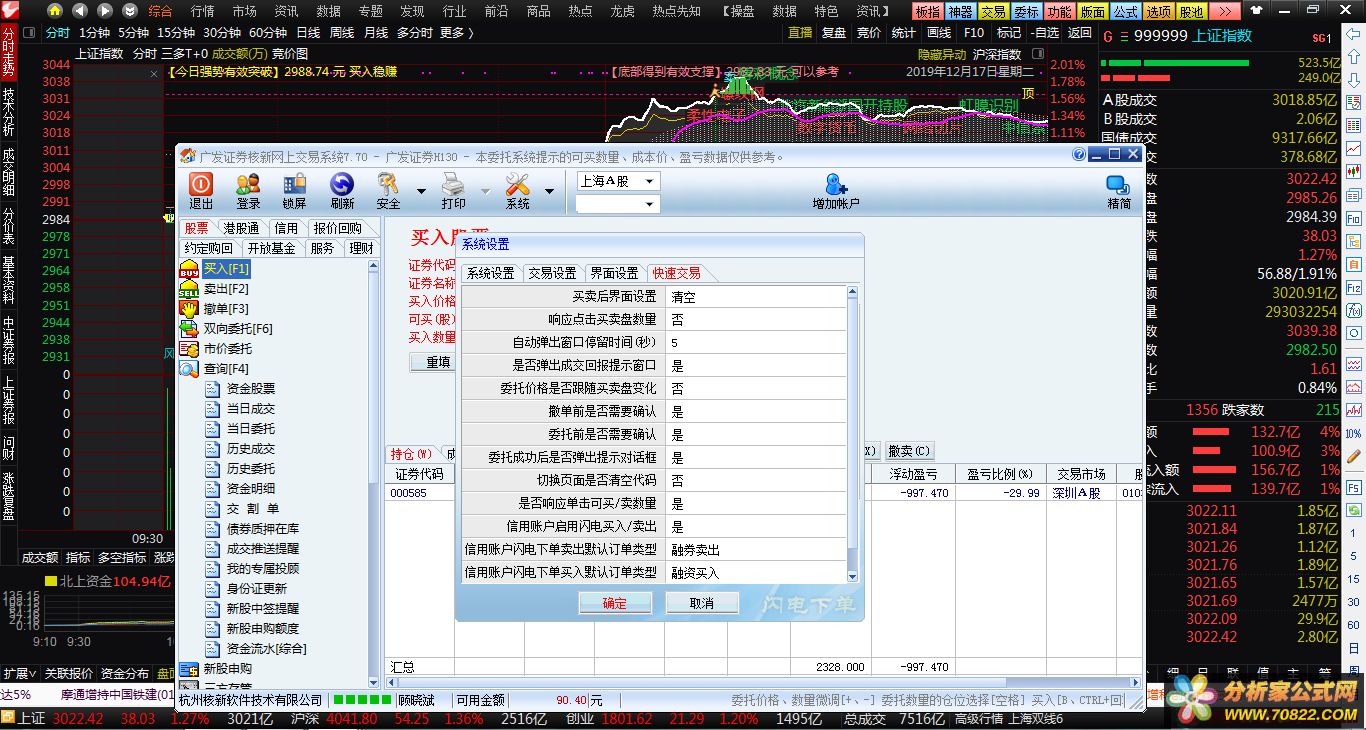This screenshot has width=1366, height=730.
Task: Click the 公式 formula button
Action: click(1125, 11)
